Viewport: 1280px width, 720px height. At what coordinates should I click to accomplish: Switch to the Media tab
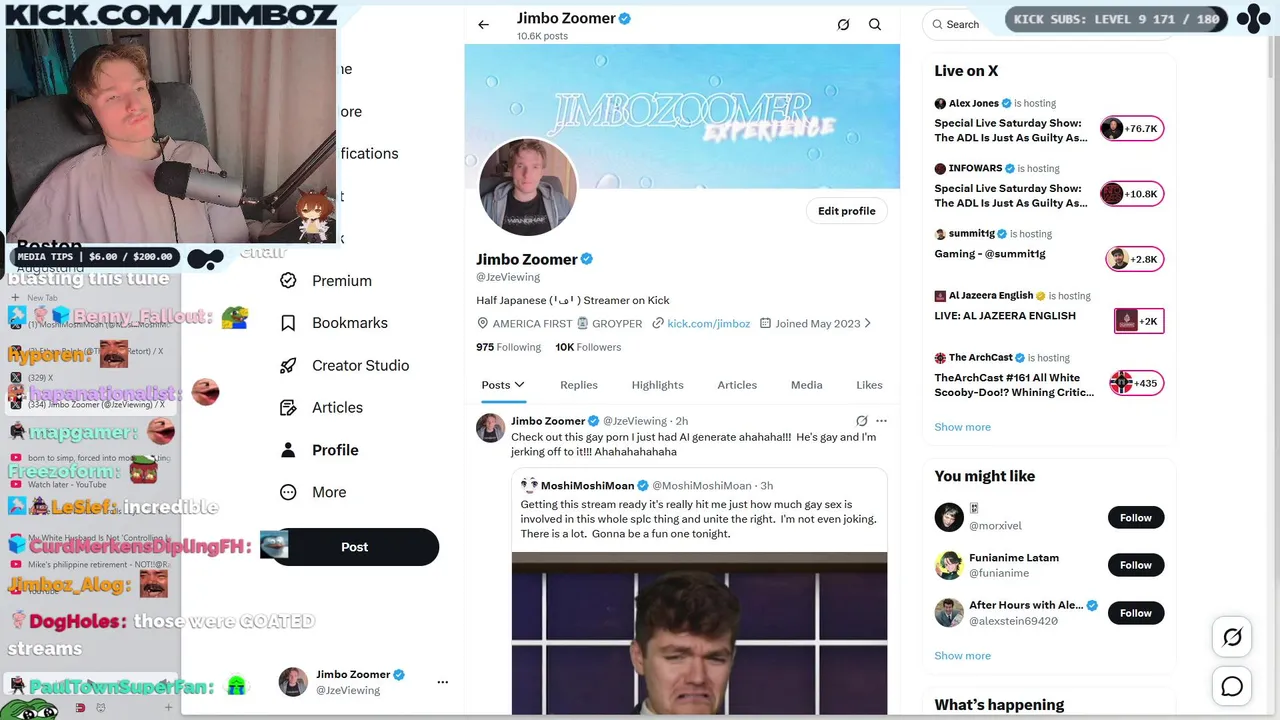pos(806,385)
